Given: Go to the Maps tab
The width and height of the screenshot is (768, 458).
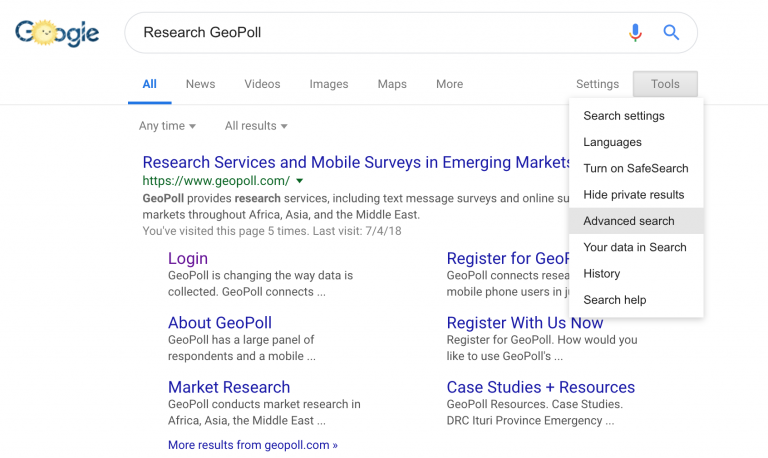Looking at the screenshot, I should [392, 84].
